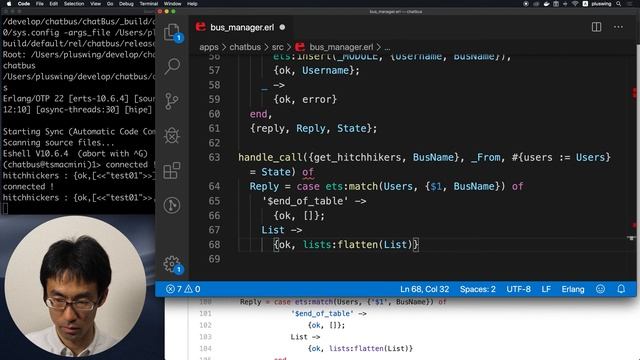Change file encoding via 'UTF-8'

[518, 289]
